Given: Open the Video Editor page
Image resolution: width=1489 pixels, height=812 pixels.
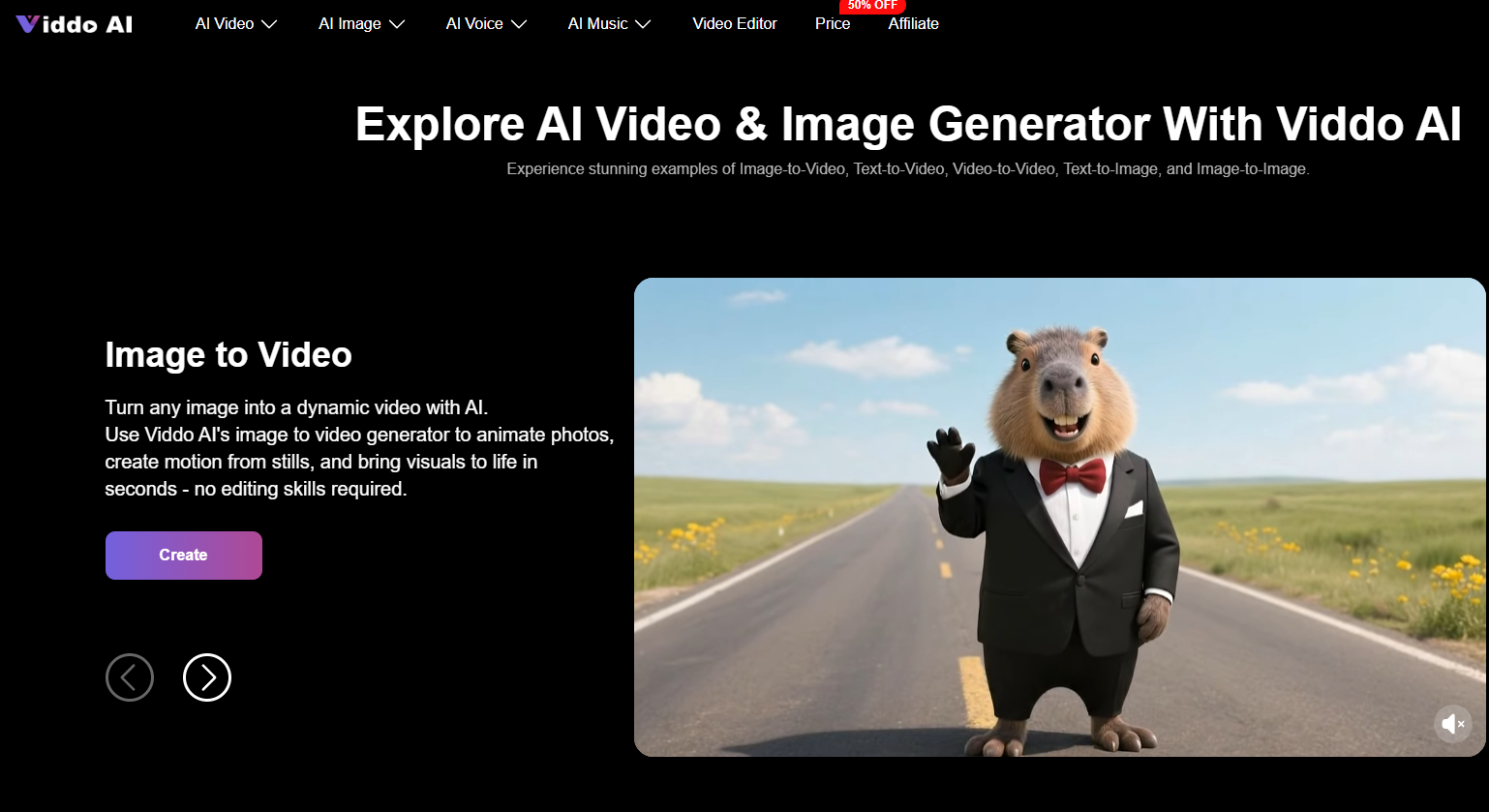Looking at the screenshot, I should 735,23.
